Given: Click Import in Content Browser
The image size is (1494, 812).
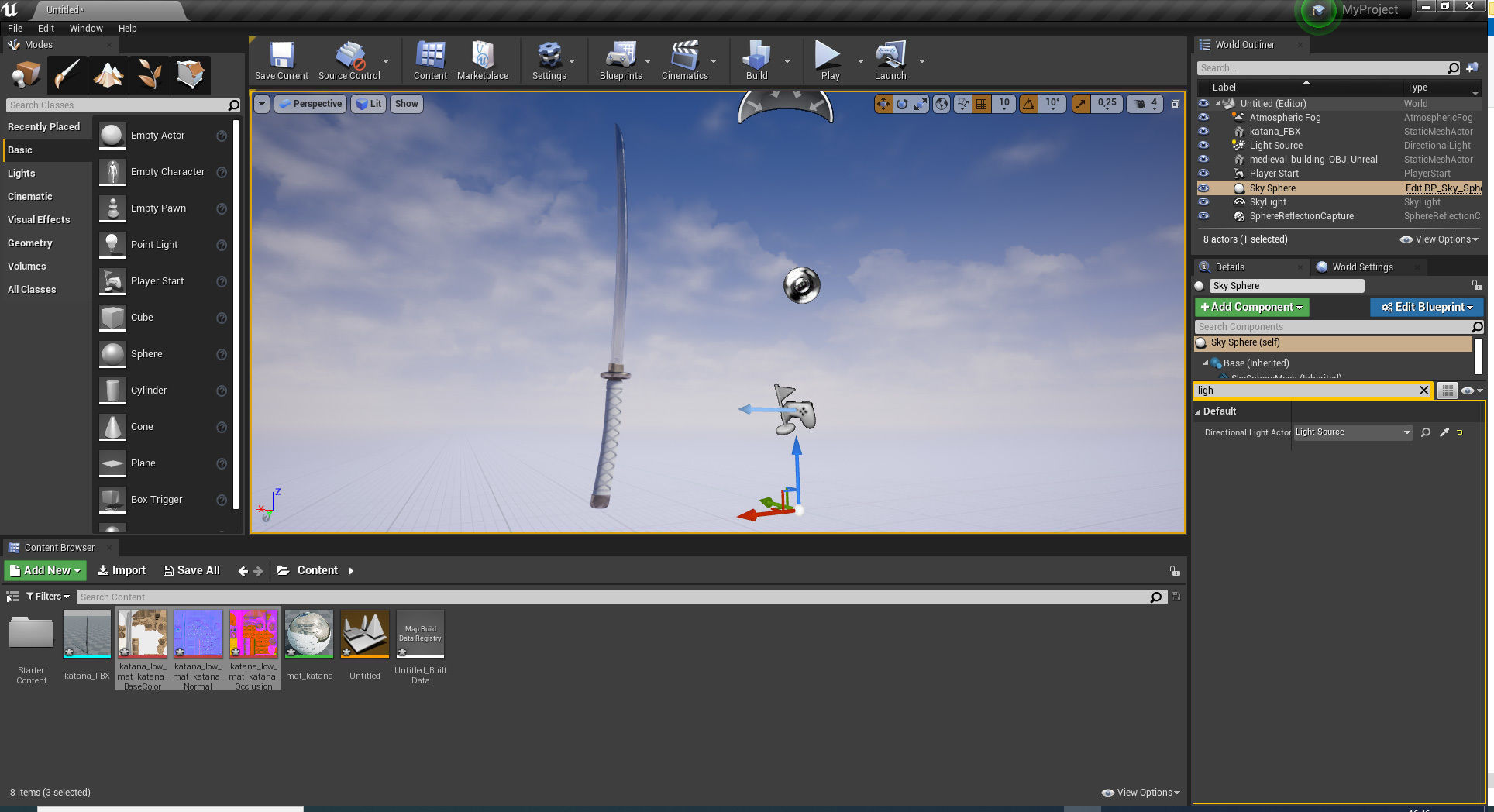Looking at the screenshot, I should click(122, 571).
